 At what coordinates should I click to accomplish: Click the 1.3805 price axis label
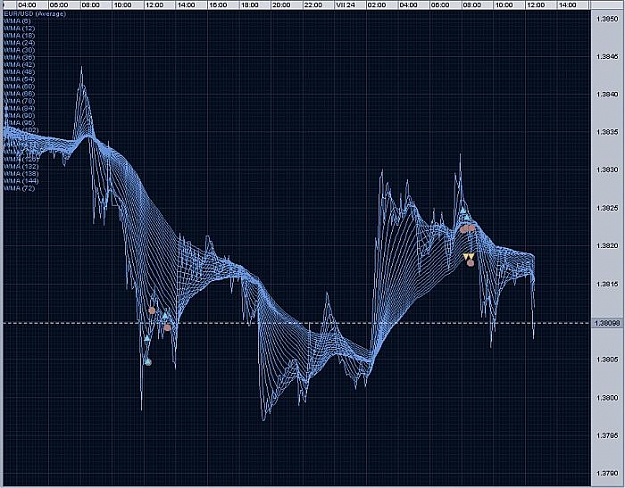(x=607, y=360)
